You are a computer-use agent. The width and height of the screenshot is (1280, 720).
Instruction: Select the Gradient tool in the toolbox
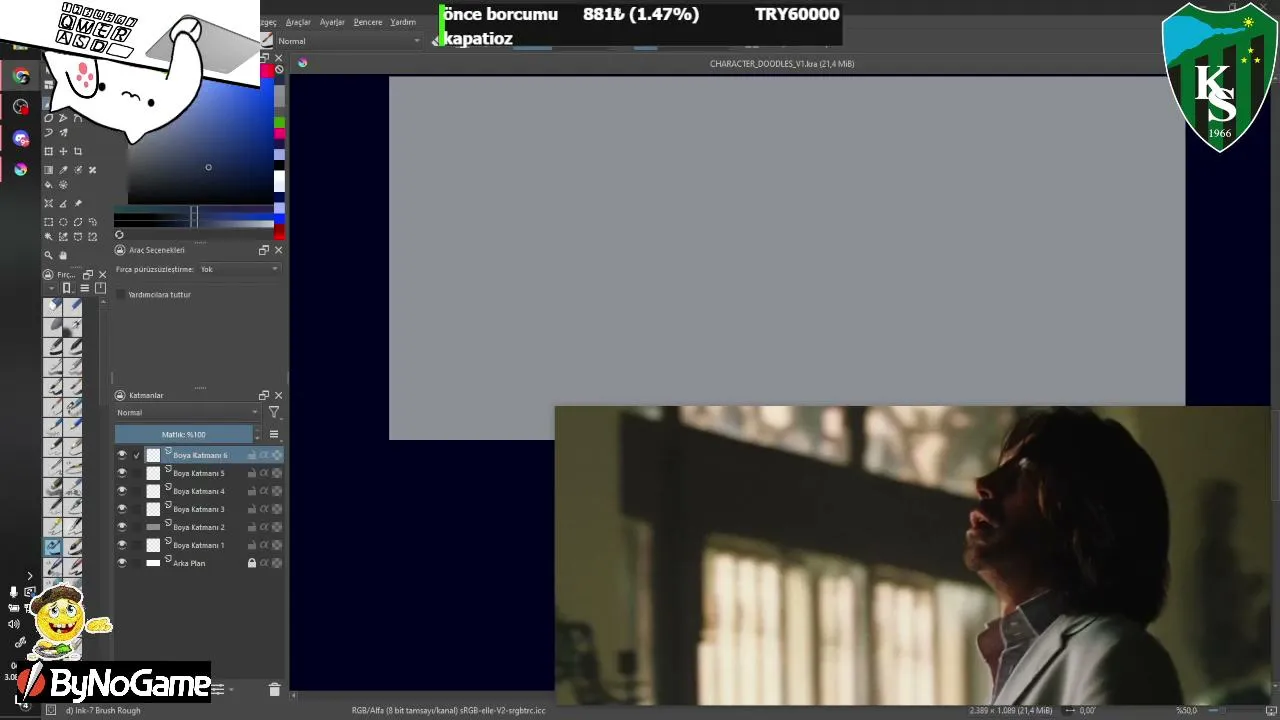[x=48, y=170]
